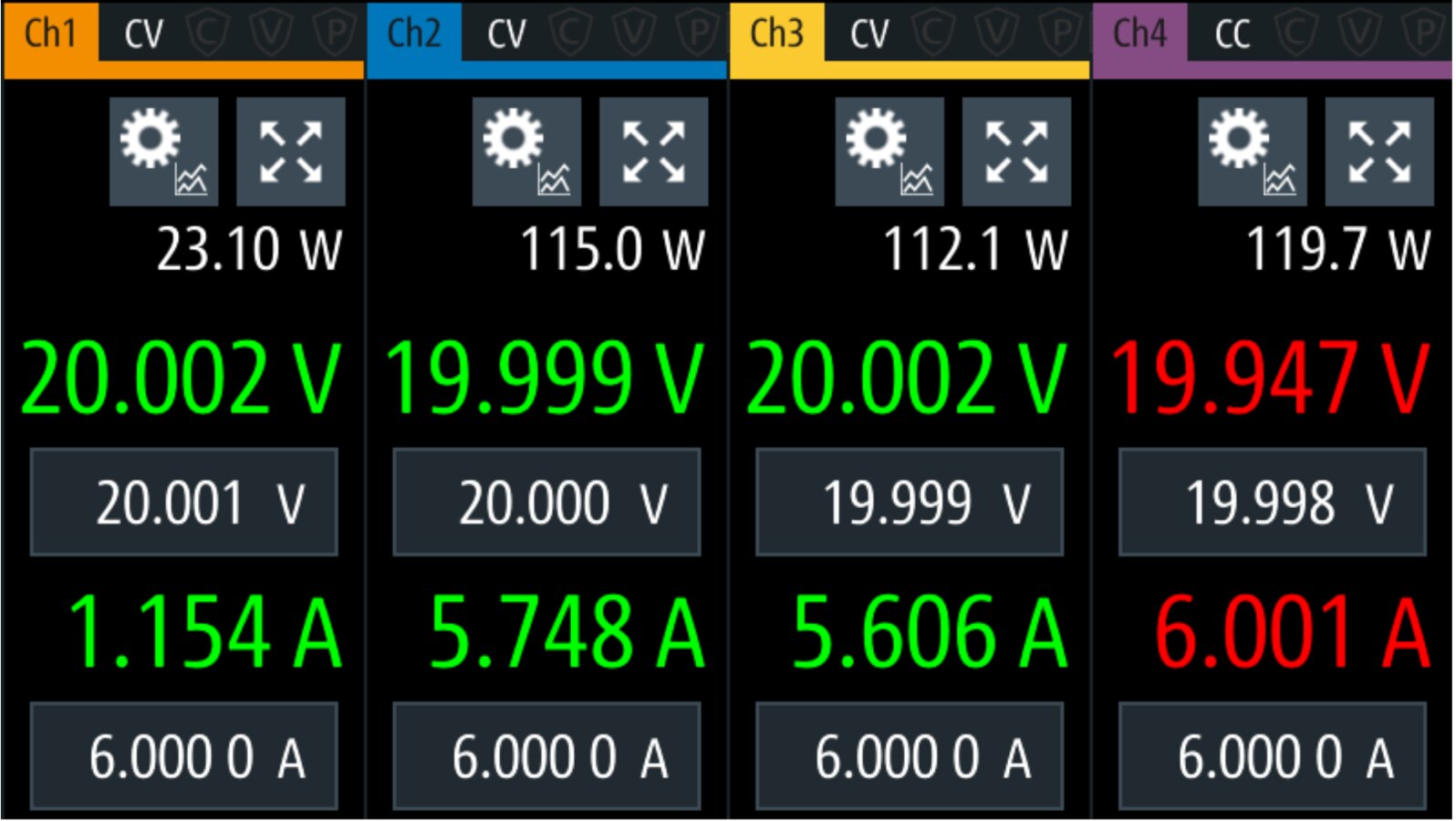Image resolution: width=1456 pixels, height=821 pixels.
Task: Expand Ch2 view with arrows icon
Action: click(x=654, y=151)
